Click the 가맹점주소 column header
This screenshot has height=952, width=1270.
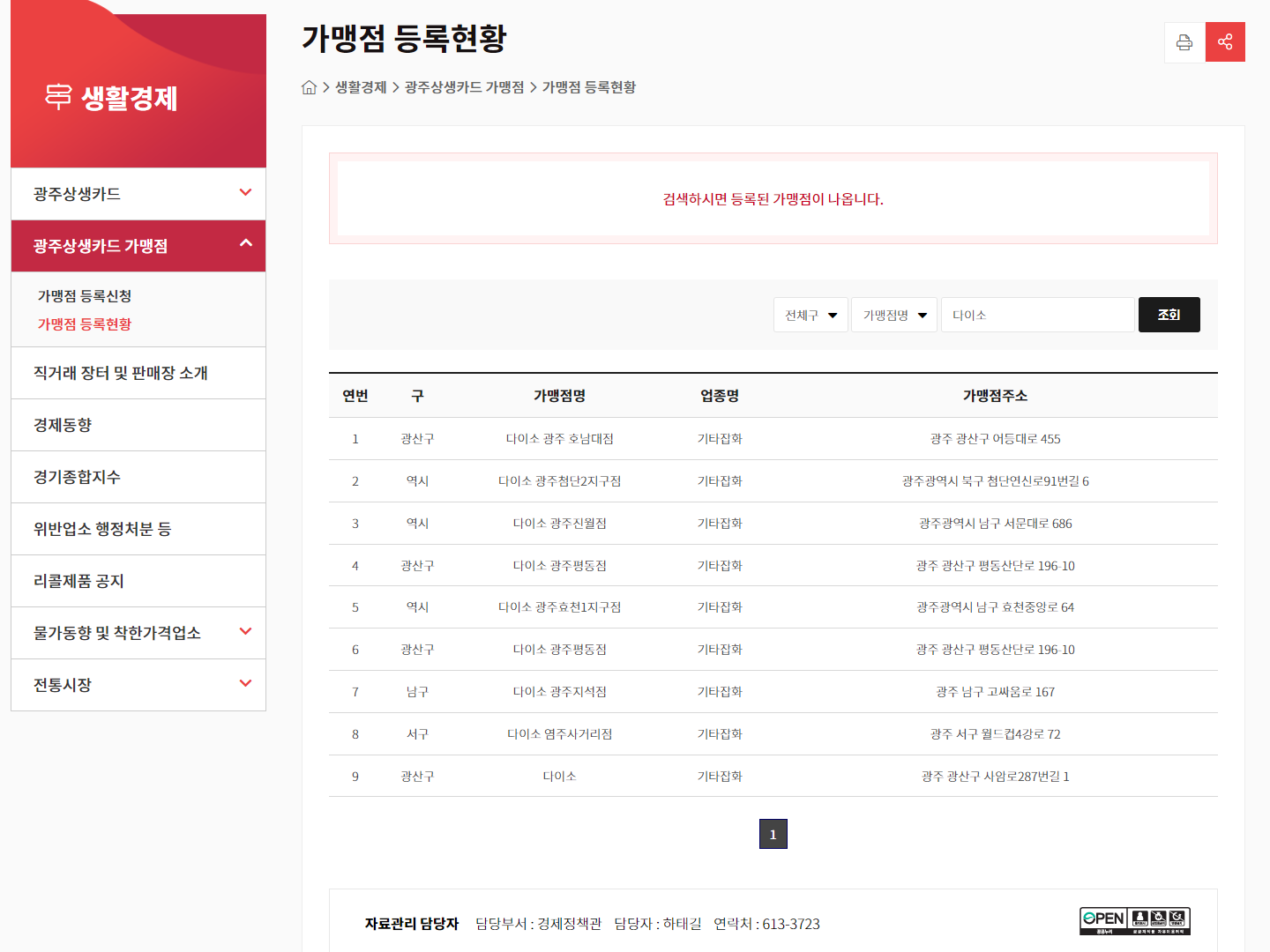[996, 396]
